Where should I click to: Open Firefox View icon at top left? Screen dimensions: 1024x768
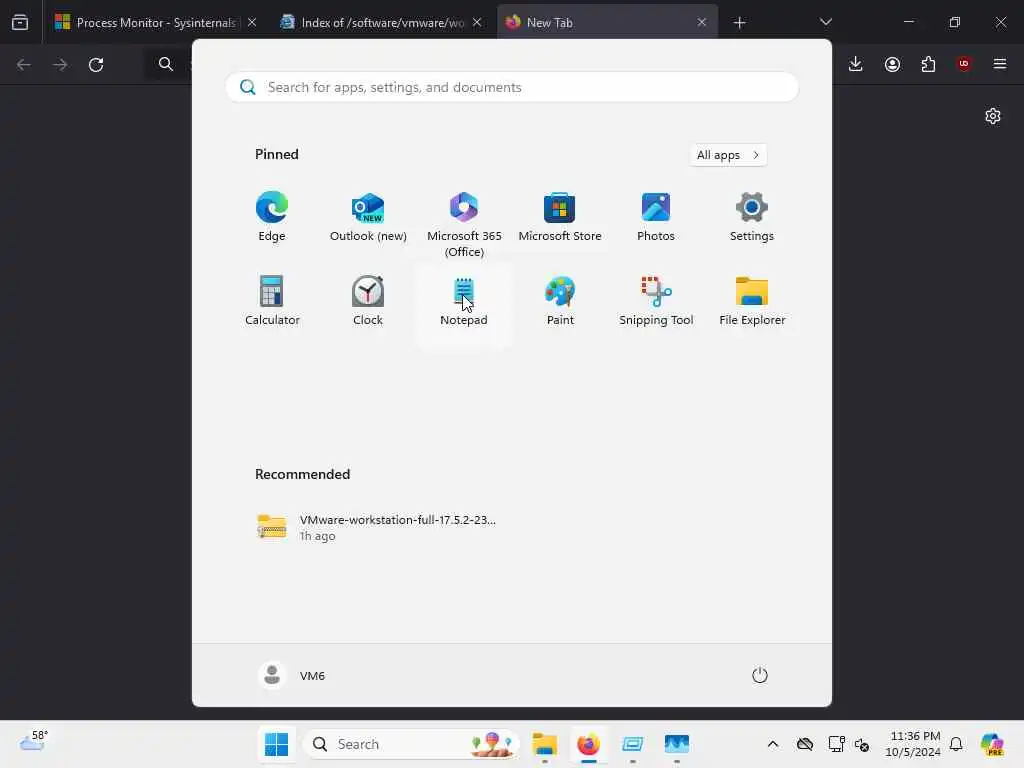click(x=20, y=22)
